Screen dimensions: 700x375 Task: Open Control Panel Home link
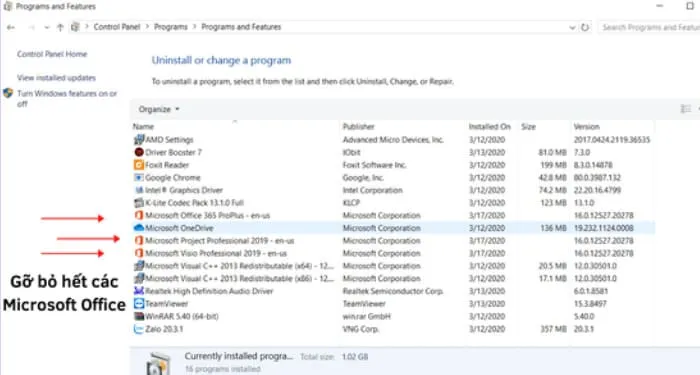52,54
